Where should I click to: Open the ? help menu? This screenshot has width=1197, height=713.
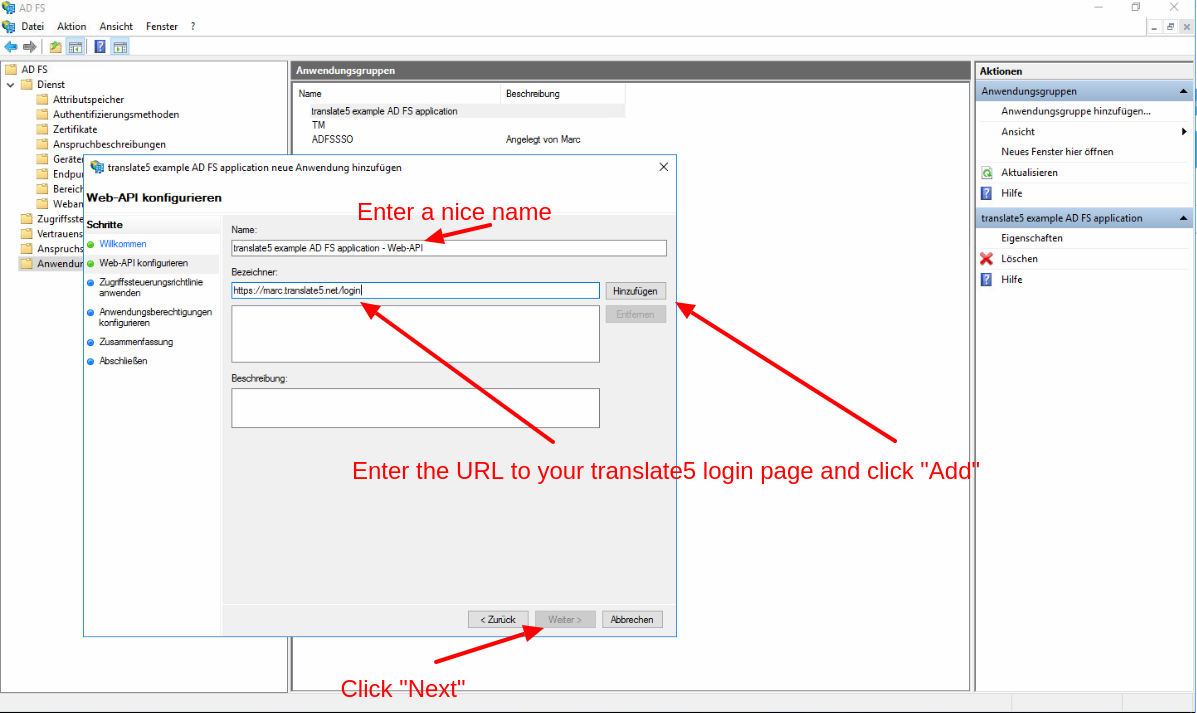click(x=193, y=27)
